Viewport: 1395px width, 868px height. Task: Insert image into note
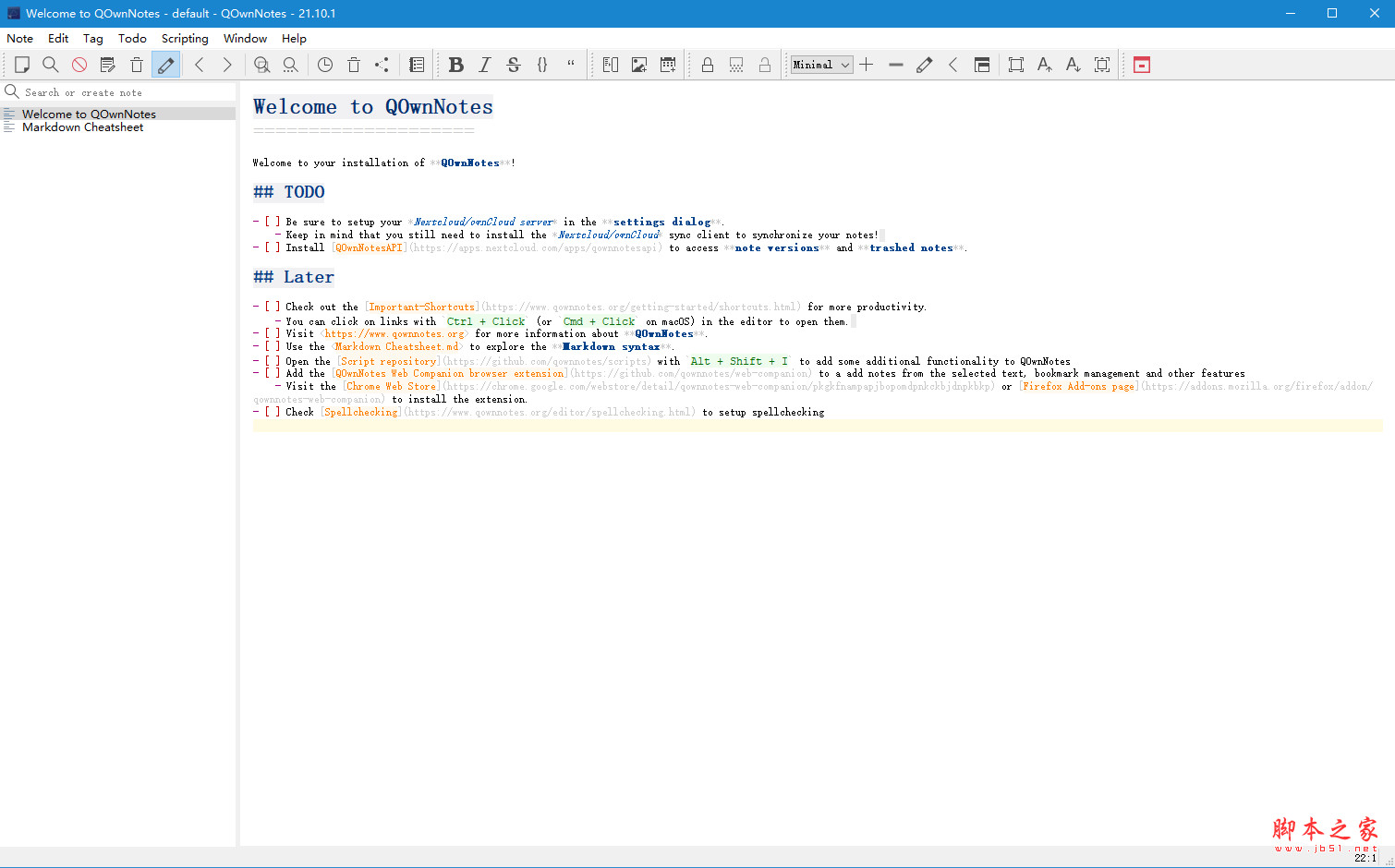click(x=639, y=65)
